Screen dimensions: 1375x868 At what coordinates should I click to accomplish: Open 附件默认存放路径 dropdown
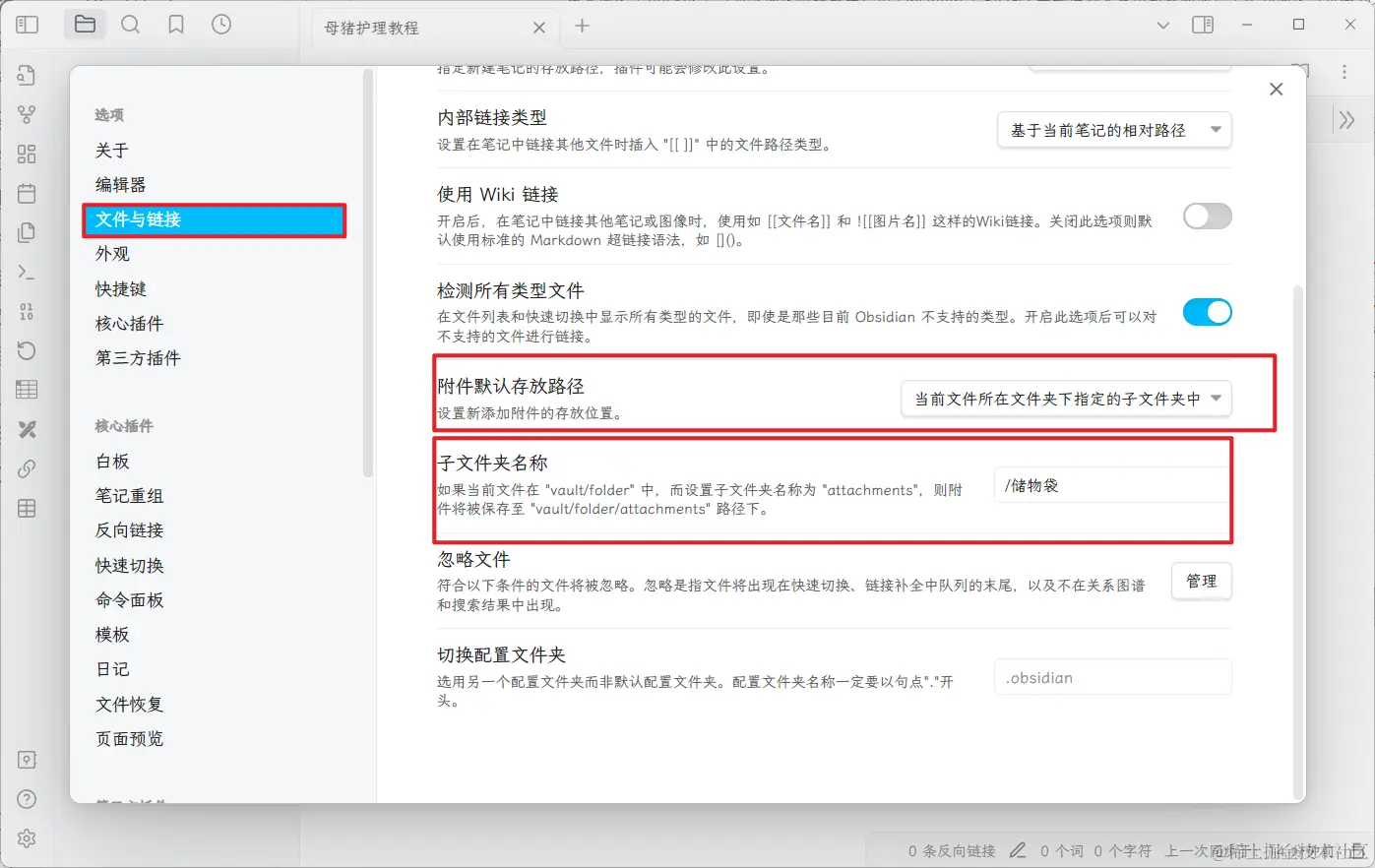[1067, 399]
